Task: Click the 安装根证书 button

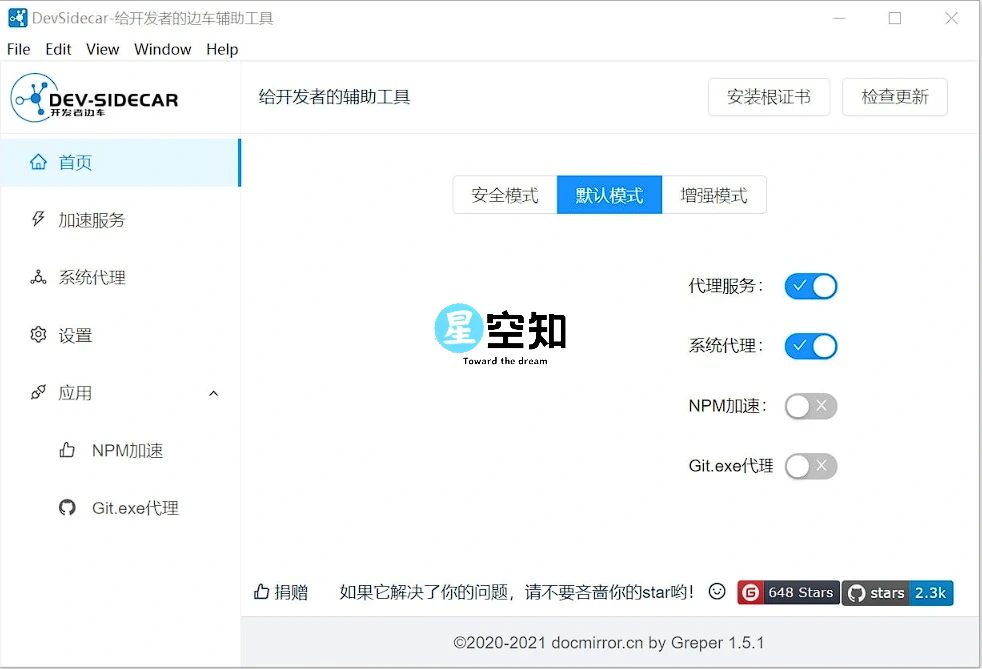Action: tap(768, 96)
